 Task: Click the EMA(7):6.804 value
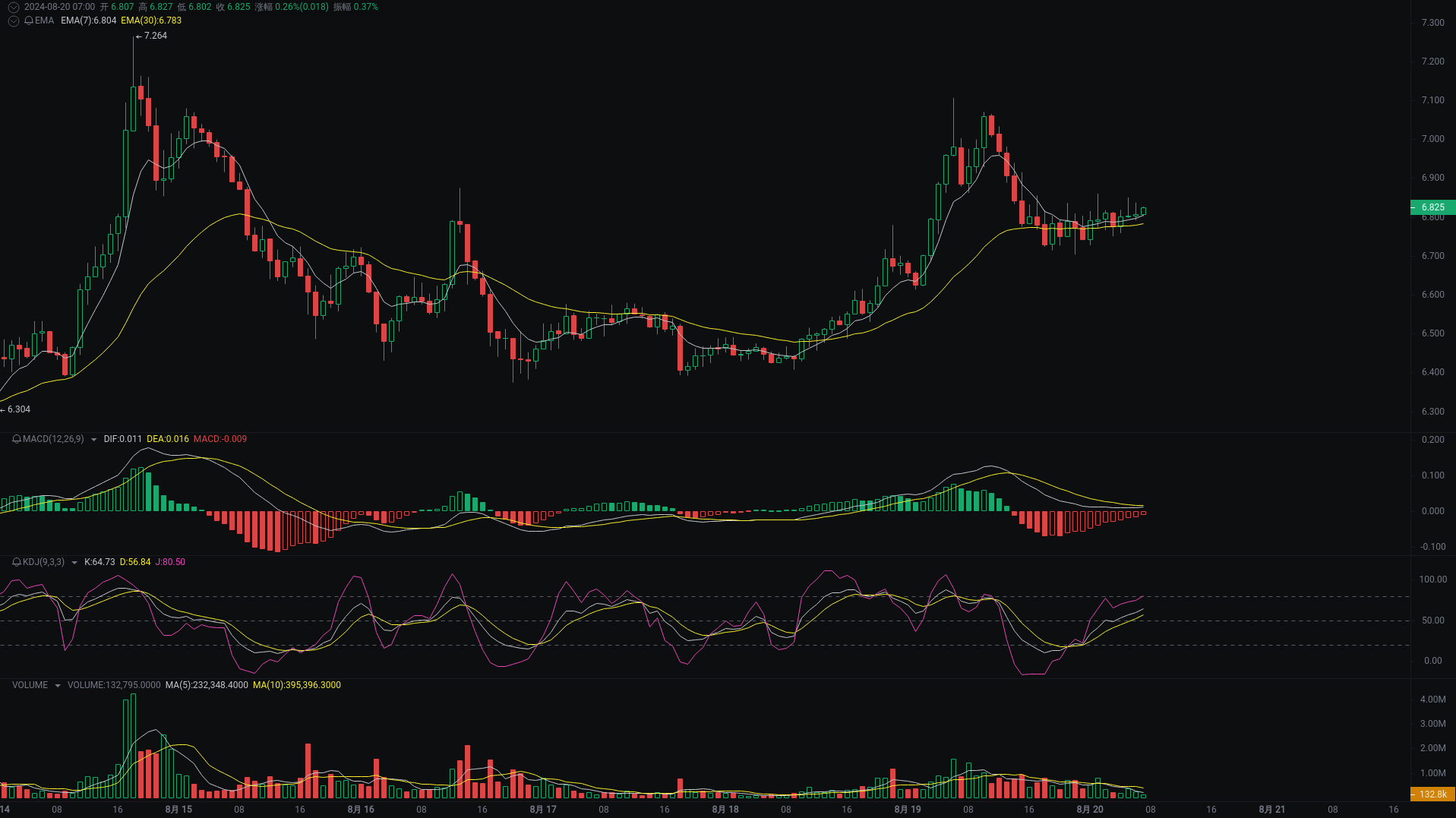coord(89,21)
